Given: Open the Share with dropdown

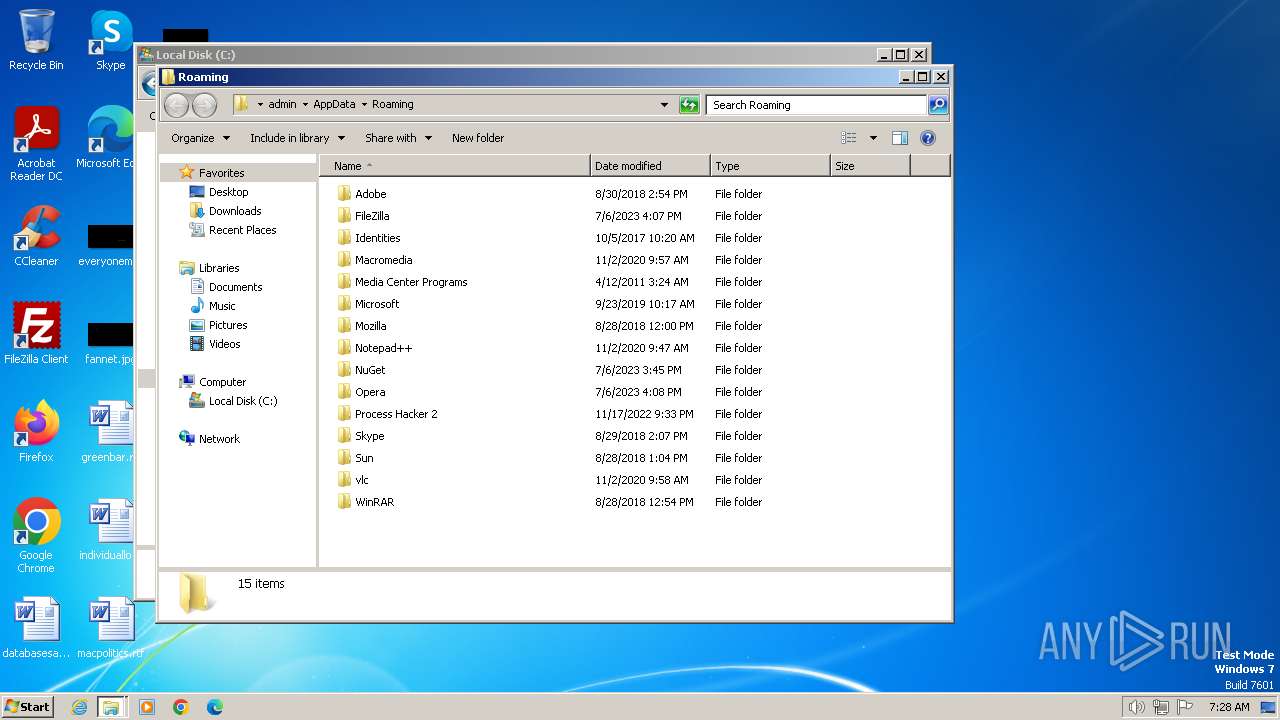Looking at the screenshot, I should 398,138.
